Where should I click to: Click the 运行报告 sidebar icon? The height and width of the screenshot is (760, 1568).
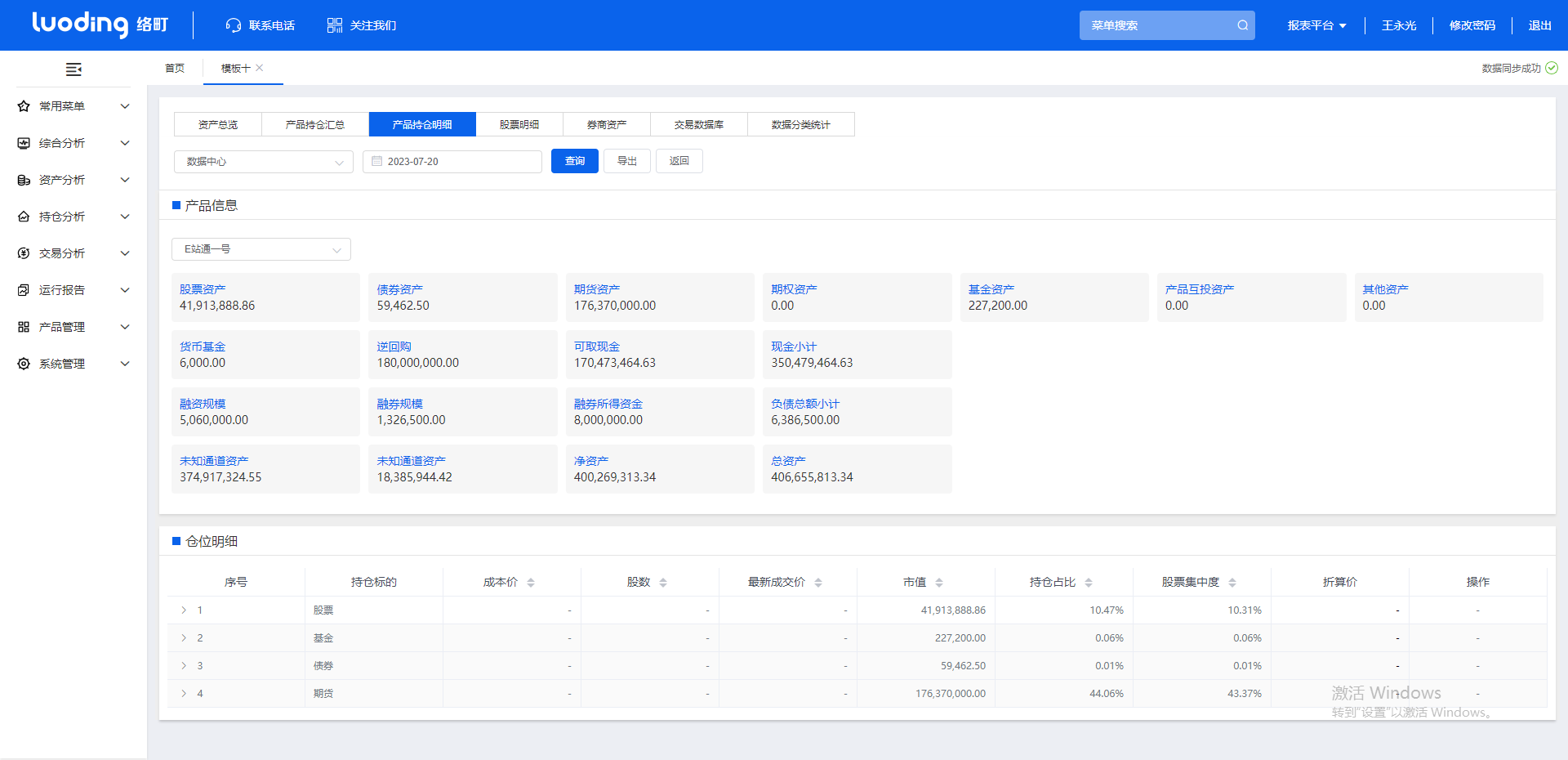click(24, 290)
